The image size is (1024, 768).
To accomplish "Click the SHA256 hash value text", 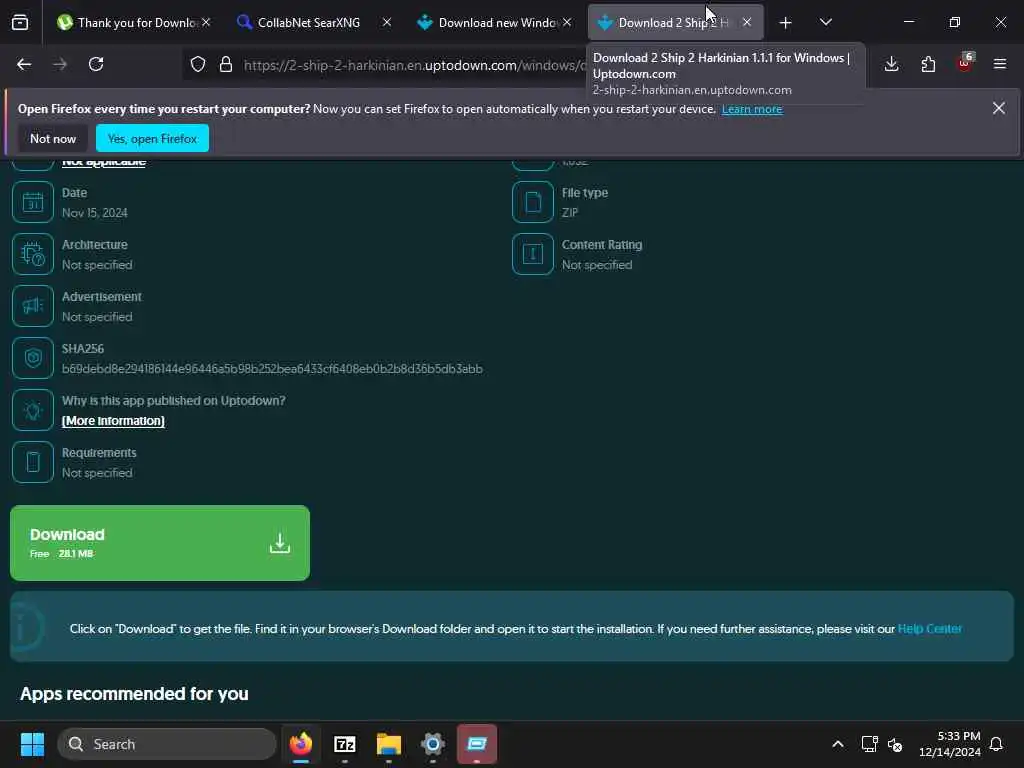I will (272, 369).
